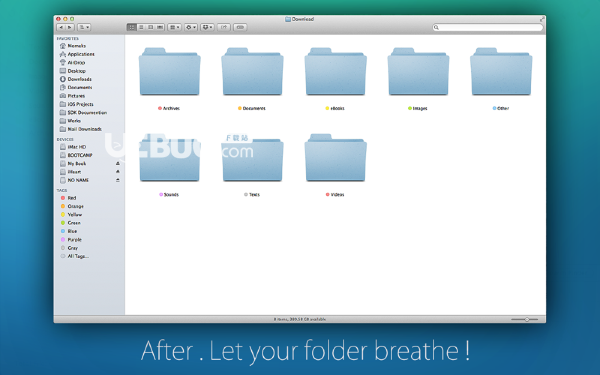Open the gear Action menu
600x375 pixels.
point(191,28)
